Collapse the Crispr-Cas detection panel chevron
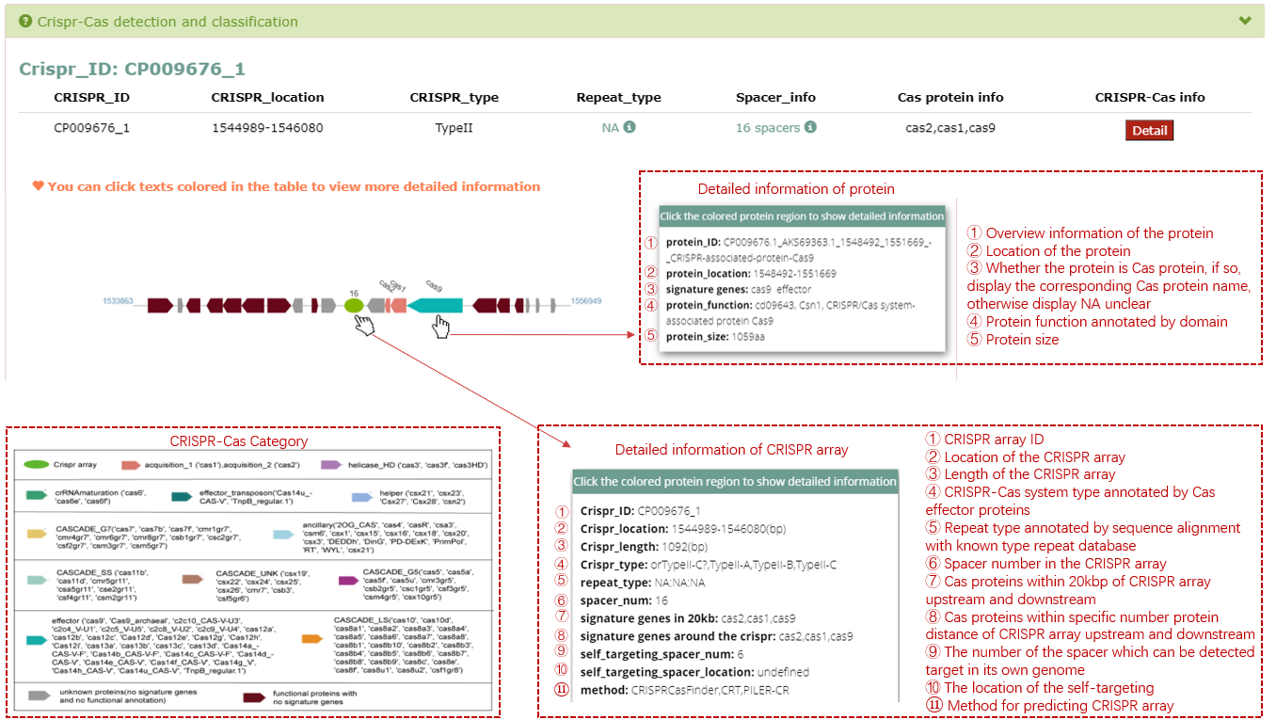 tap(1244, 21)
